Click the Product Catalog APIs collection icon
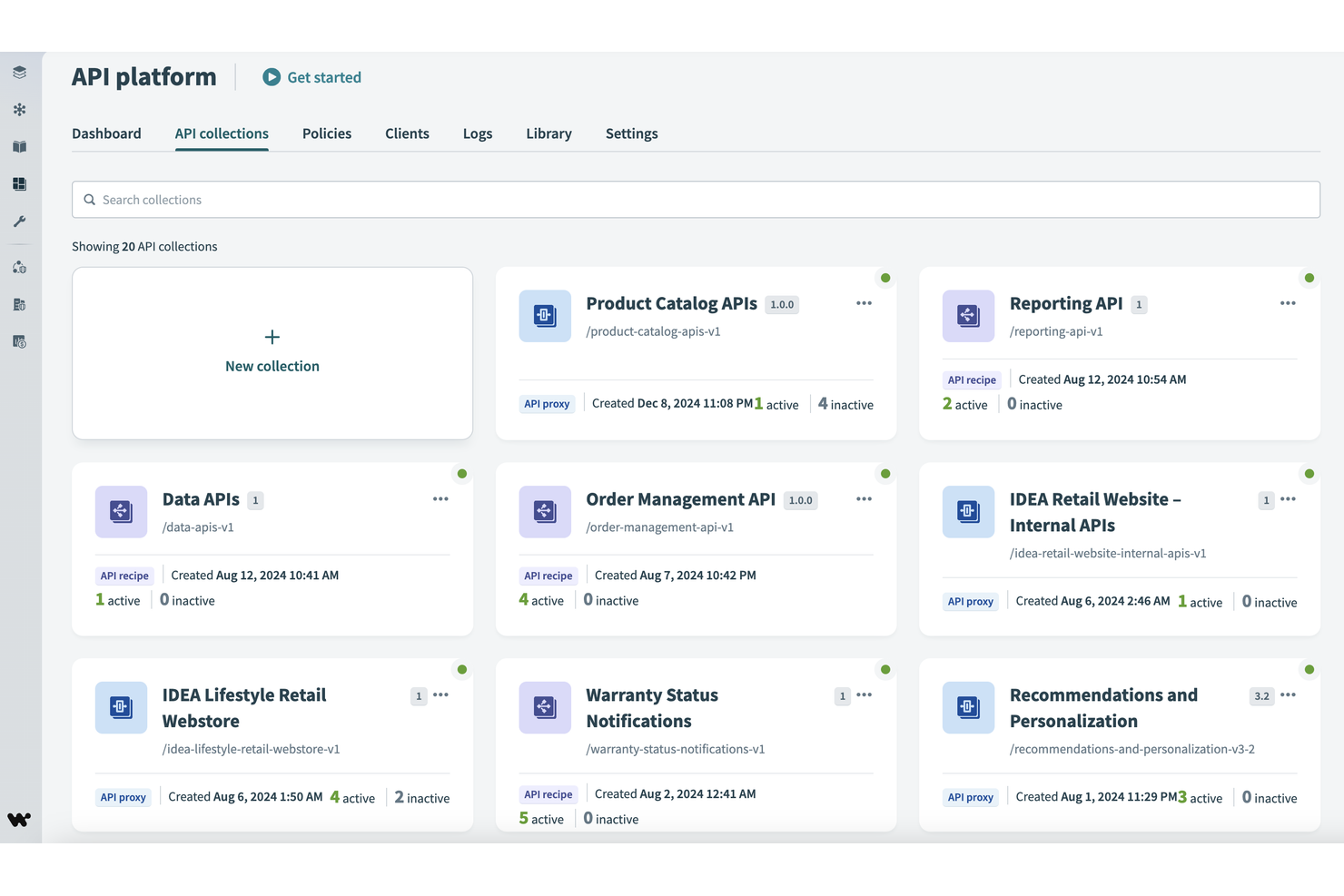This screenshot has height=896, width=1344. 544,316
